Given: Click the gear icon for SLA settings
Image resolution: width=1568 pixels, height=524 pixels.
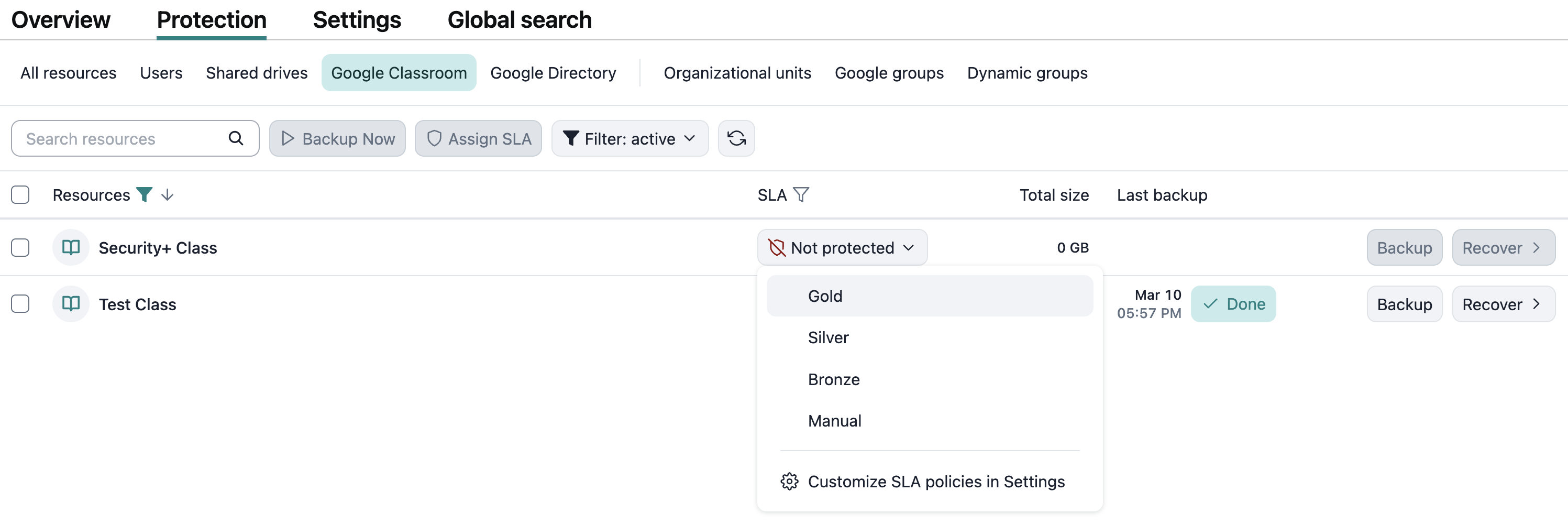Looking at the screenshot, I should (x=789, y=482).
